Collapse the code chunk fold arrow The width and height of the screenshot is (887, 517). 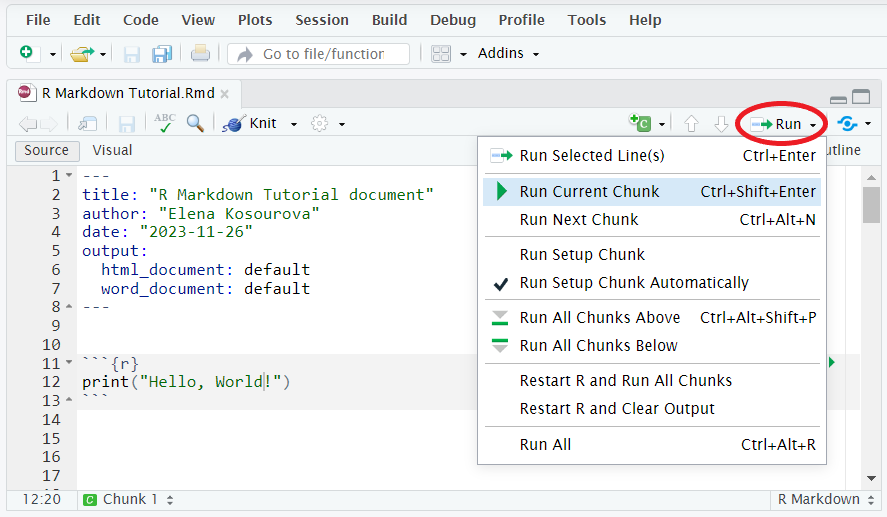[x=69, y=362]
